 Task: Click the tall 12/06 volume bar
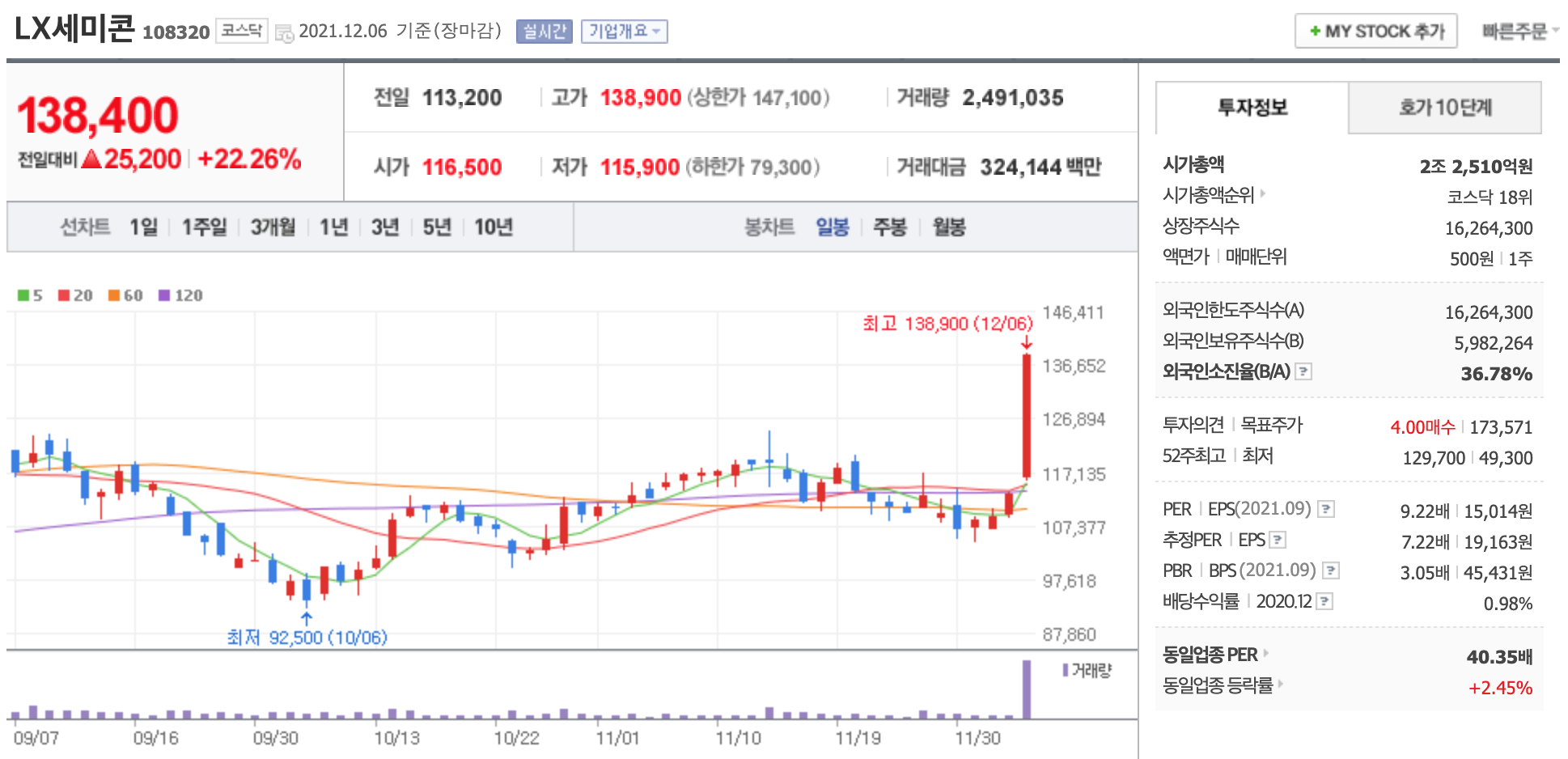(1027, 689)
